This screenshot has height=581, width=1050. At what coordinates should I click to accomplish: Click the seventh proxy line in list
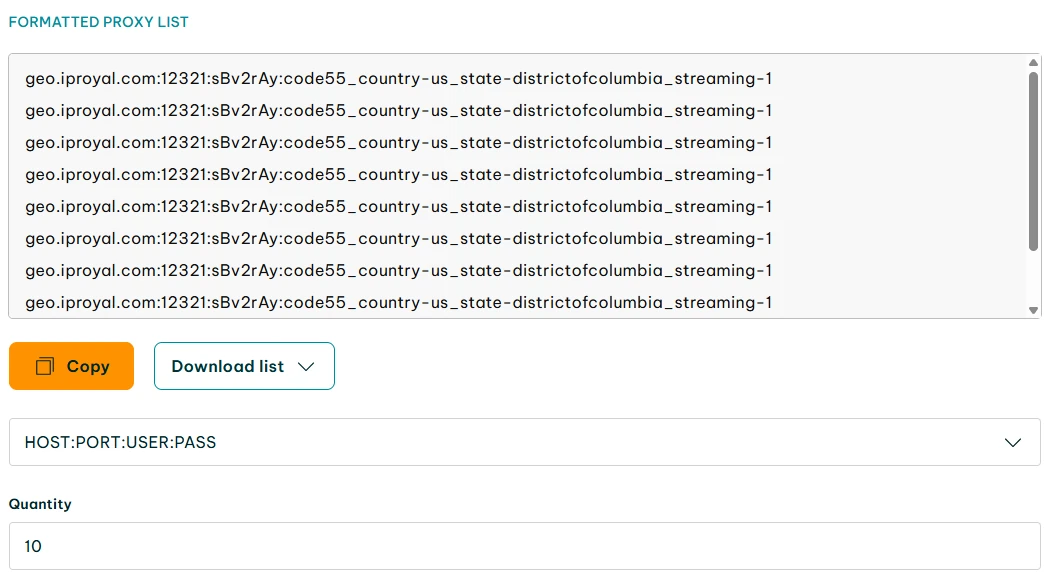click(x=398, y=271)
